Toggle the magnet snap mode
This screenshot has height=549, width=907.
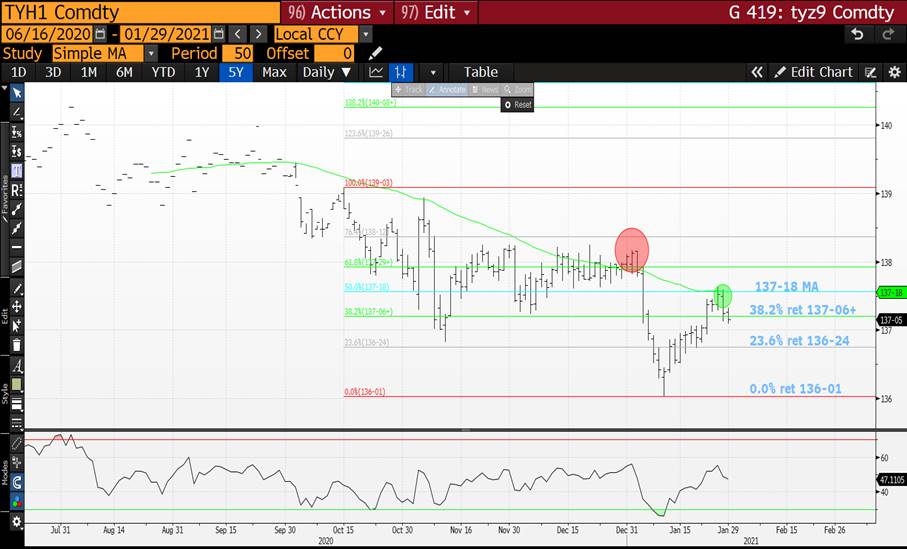coord(17,482)
